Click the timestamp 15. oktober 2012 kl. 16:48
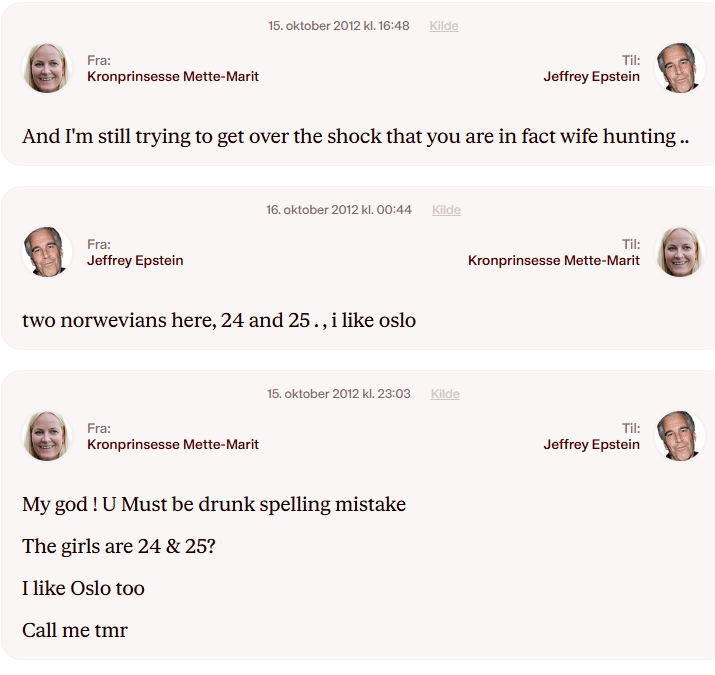 tap(338, 26)
